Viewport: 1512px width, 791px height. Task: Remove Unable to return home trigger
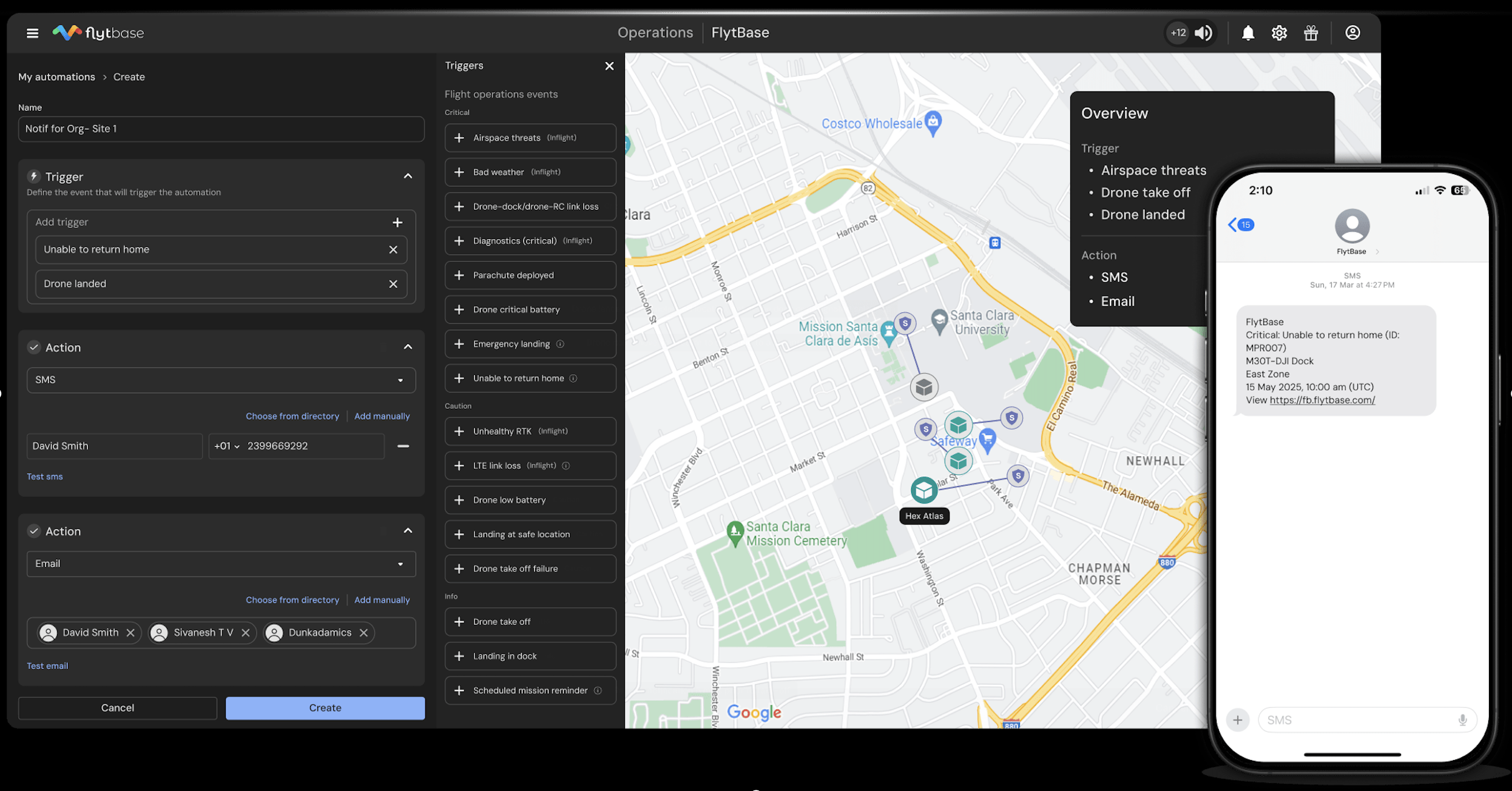coord(393,249)
